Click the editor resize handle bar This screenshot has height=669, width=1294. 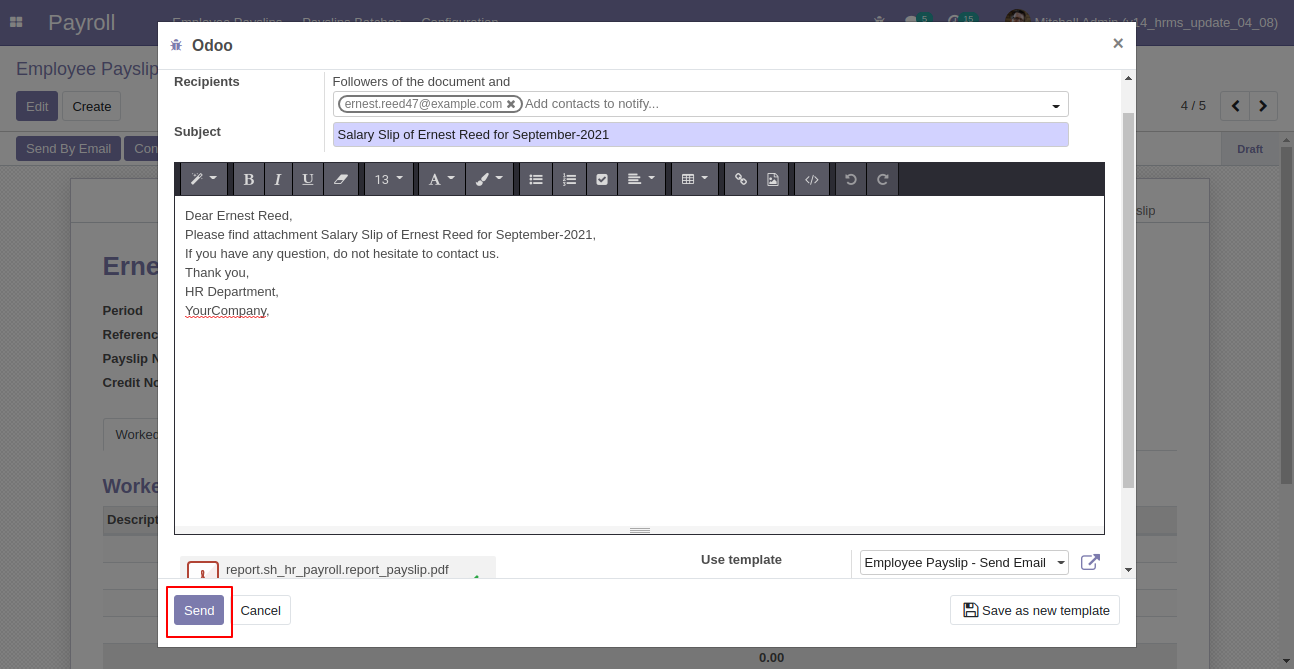(640, 530)
